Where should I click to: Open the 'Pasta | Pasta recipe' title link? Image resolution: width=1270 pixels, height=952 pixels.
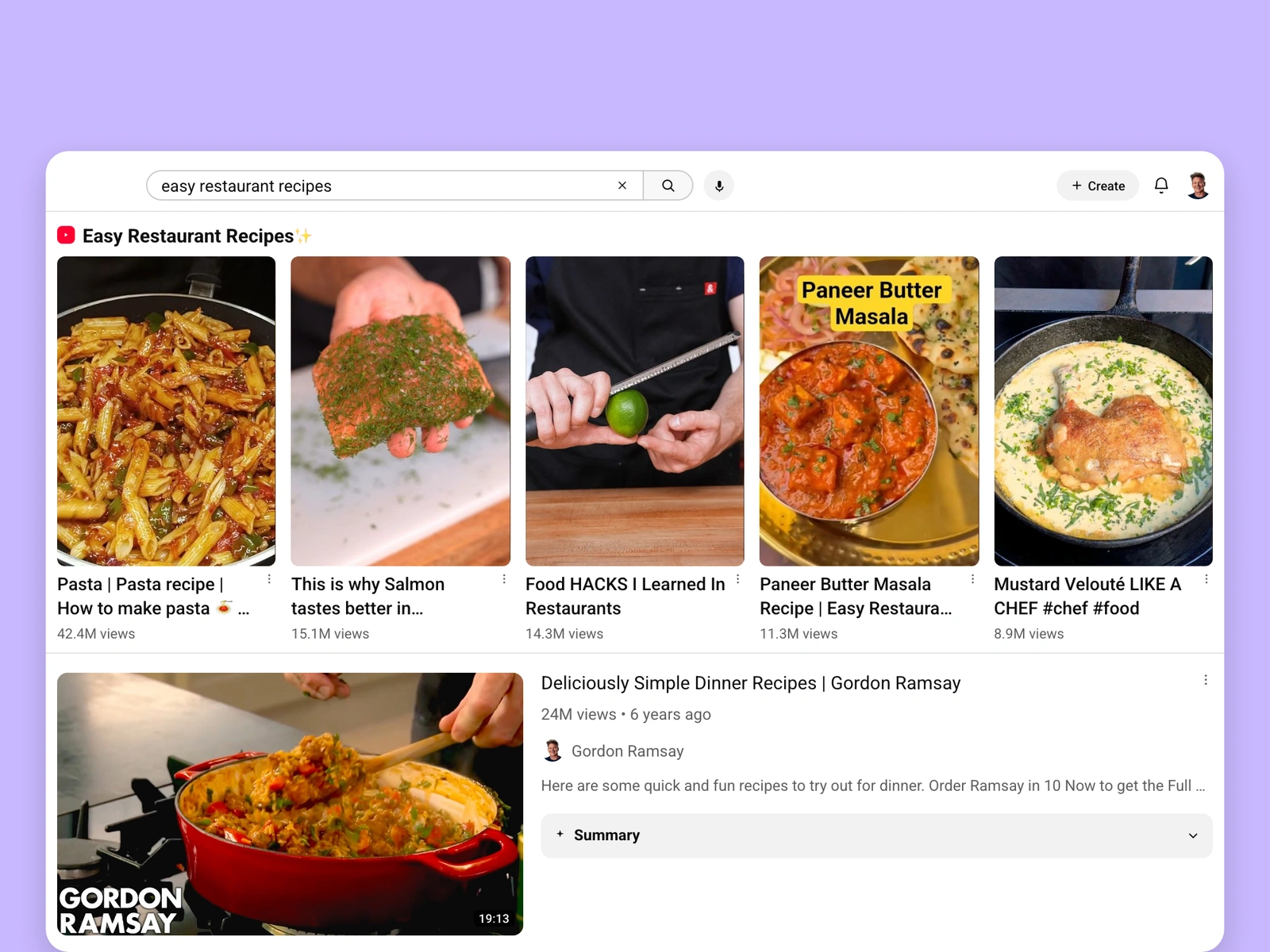tap(153, 597)
